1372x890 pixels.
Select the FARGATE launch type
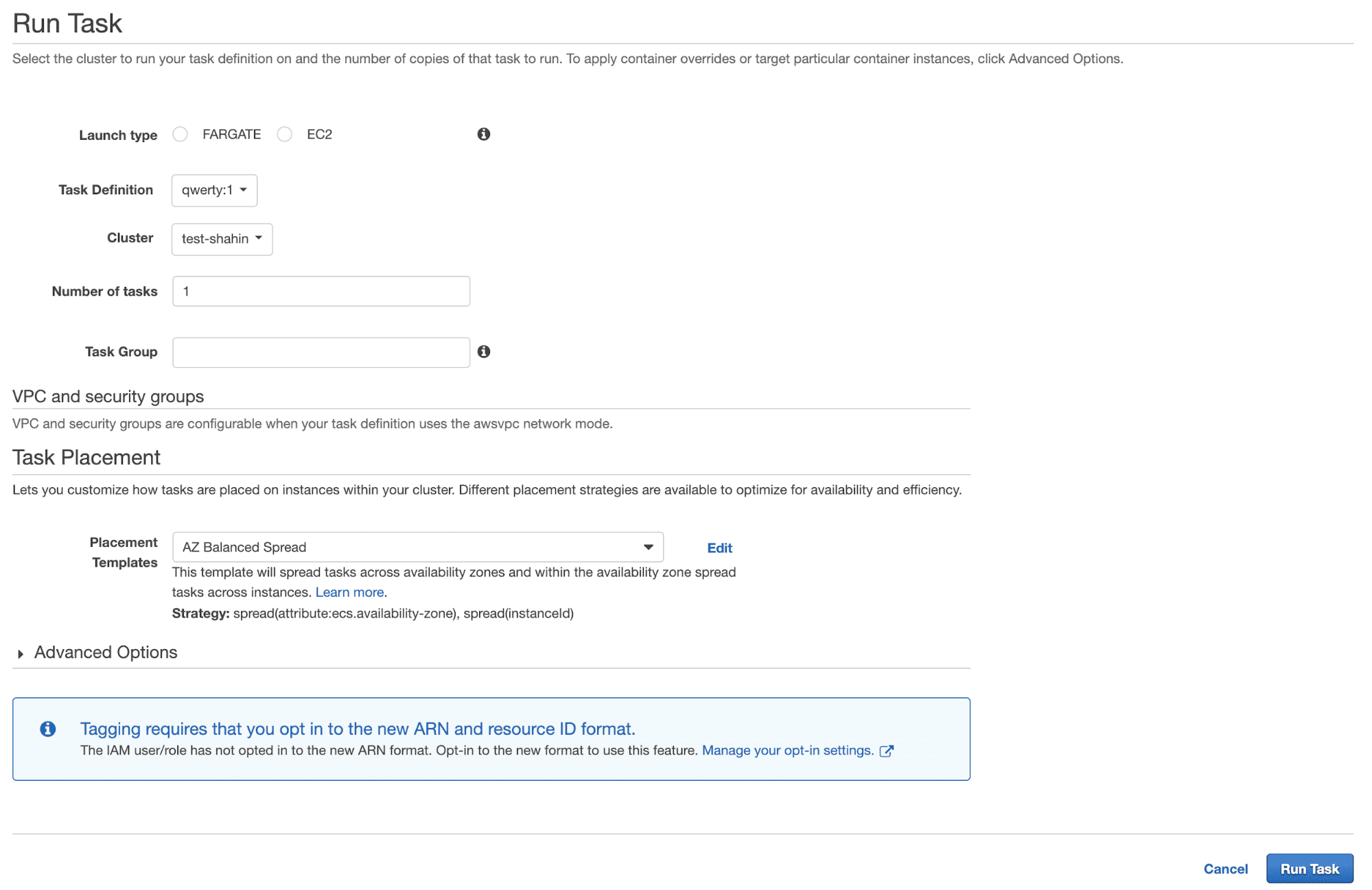181,134
